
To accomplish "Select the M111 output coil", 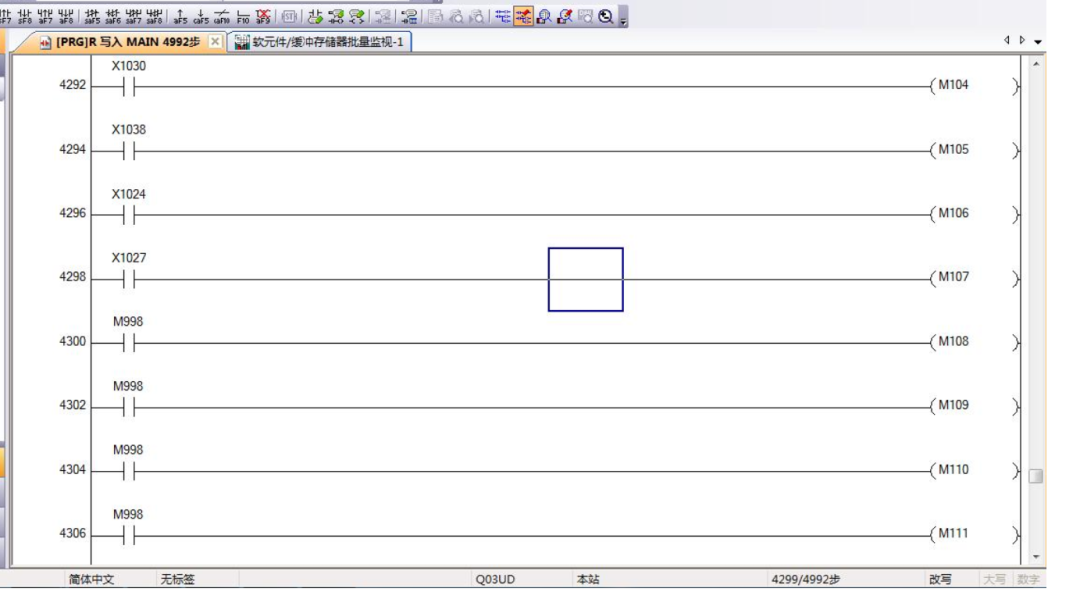I will click(x=974, y=535).
